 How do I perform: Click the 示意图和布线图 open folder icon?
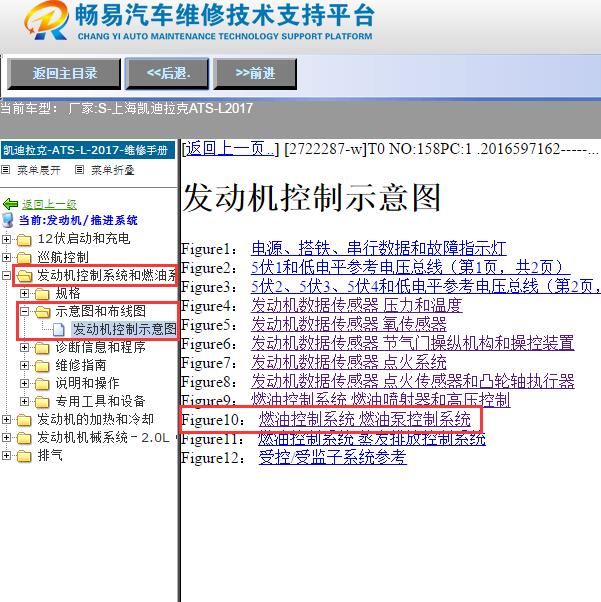click(43, 312)
